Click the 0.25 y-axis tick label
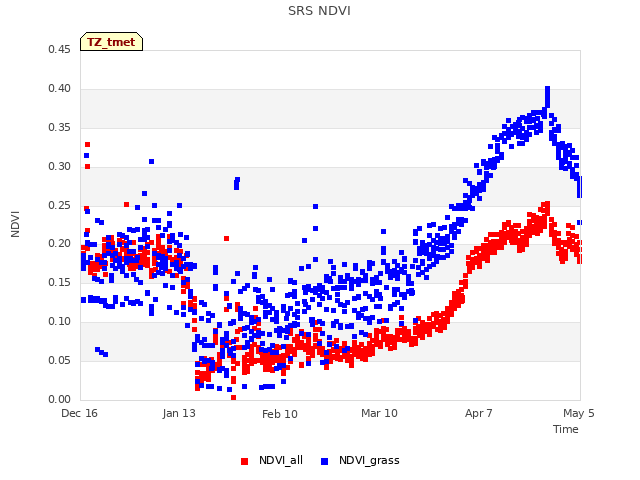 point(59,205)
